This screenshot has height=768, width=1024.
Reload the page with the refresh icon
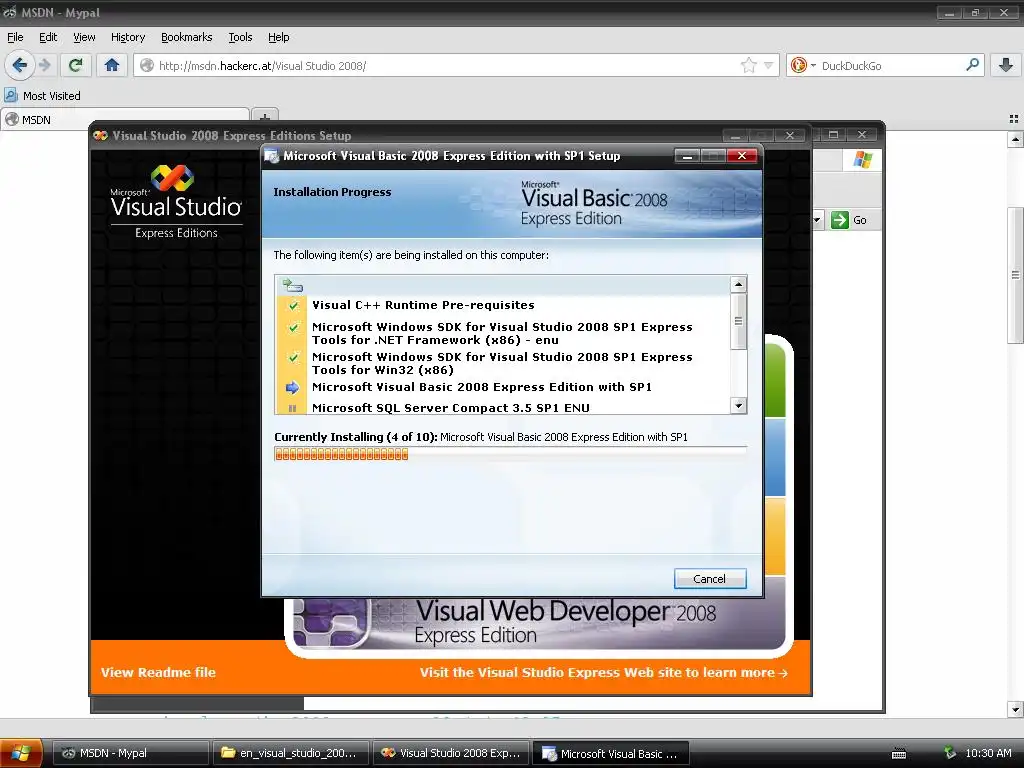tap(76, 65)
